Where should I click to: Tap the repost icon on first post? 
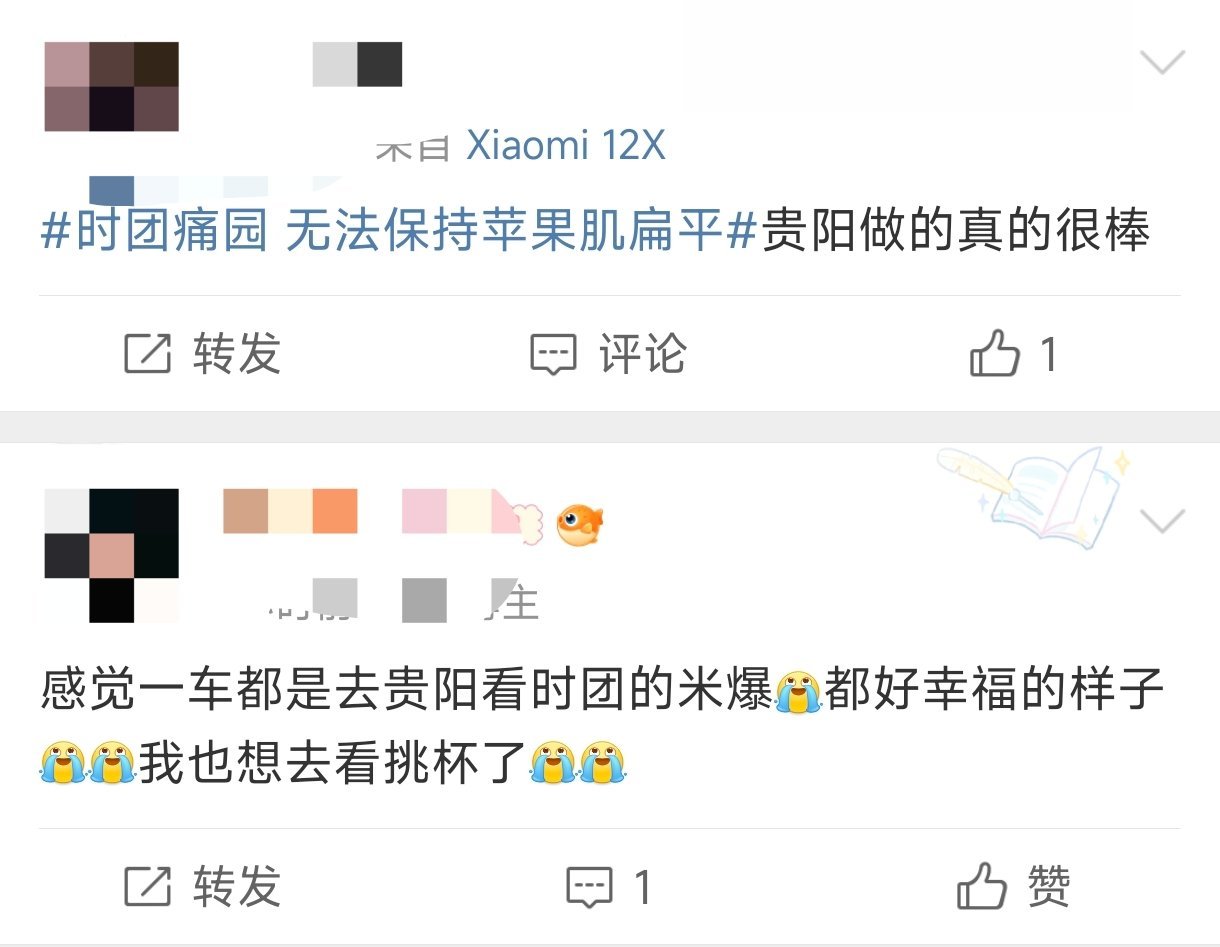147,354
